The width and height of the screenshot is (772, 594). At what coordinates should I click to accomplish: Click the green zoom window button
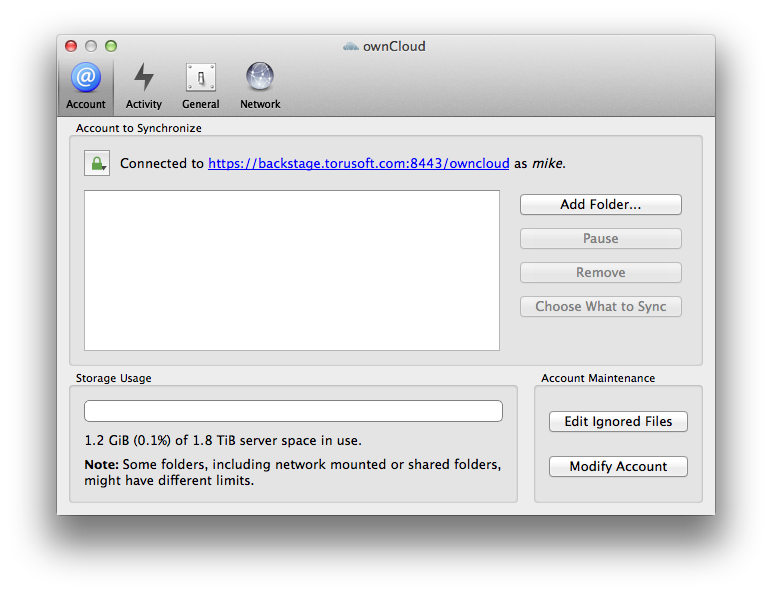point(111,46)
